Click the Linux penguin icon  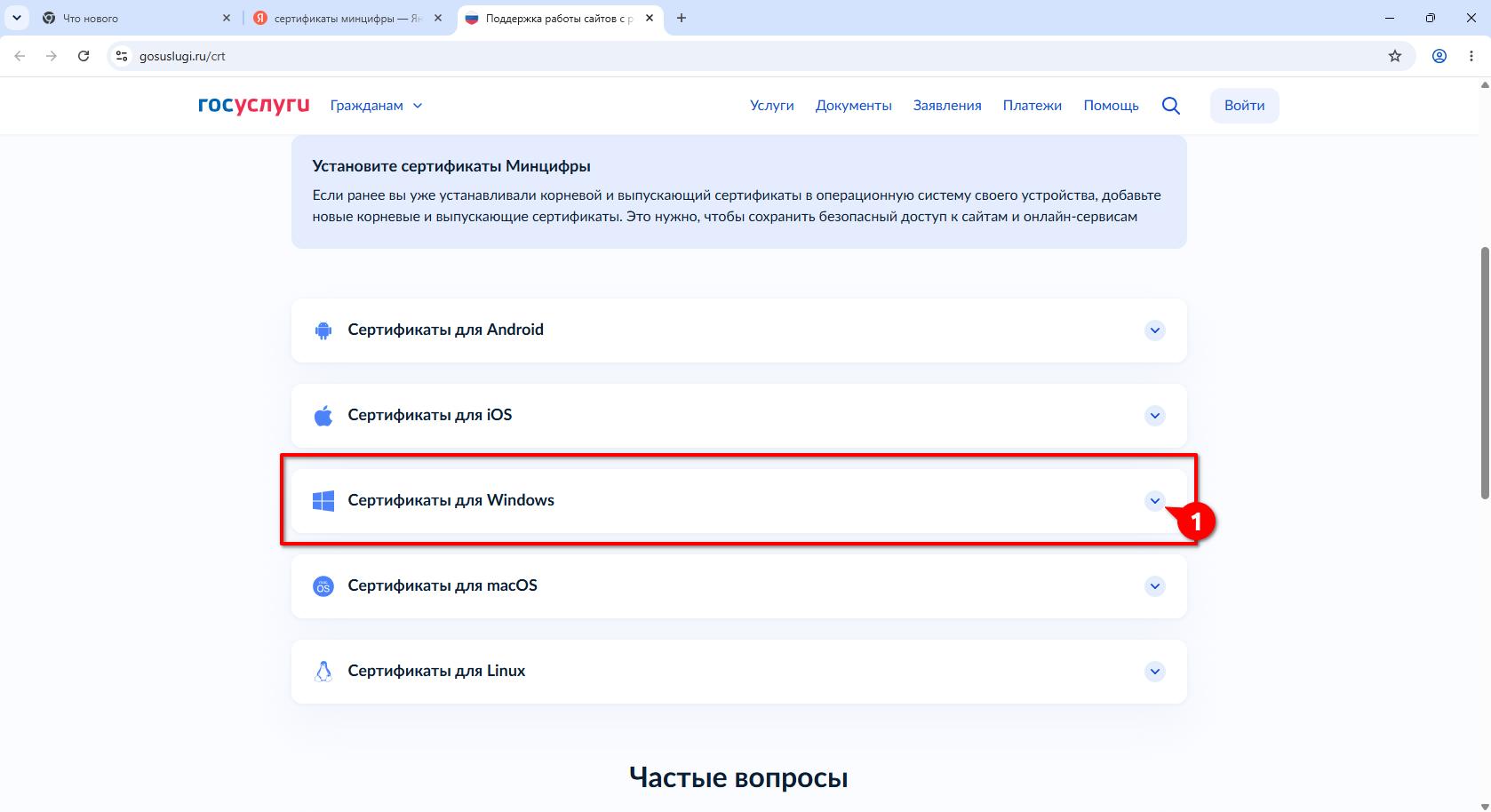[x=323, y=672]
